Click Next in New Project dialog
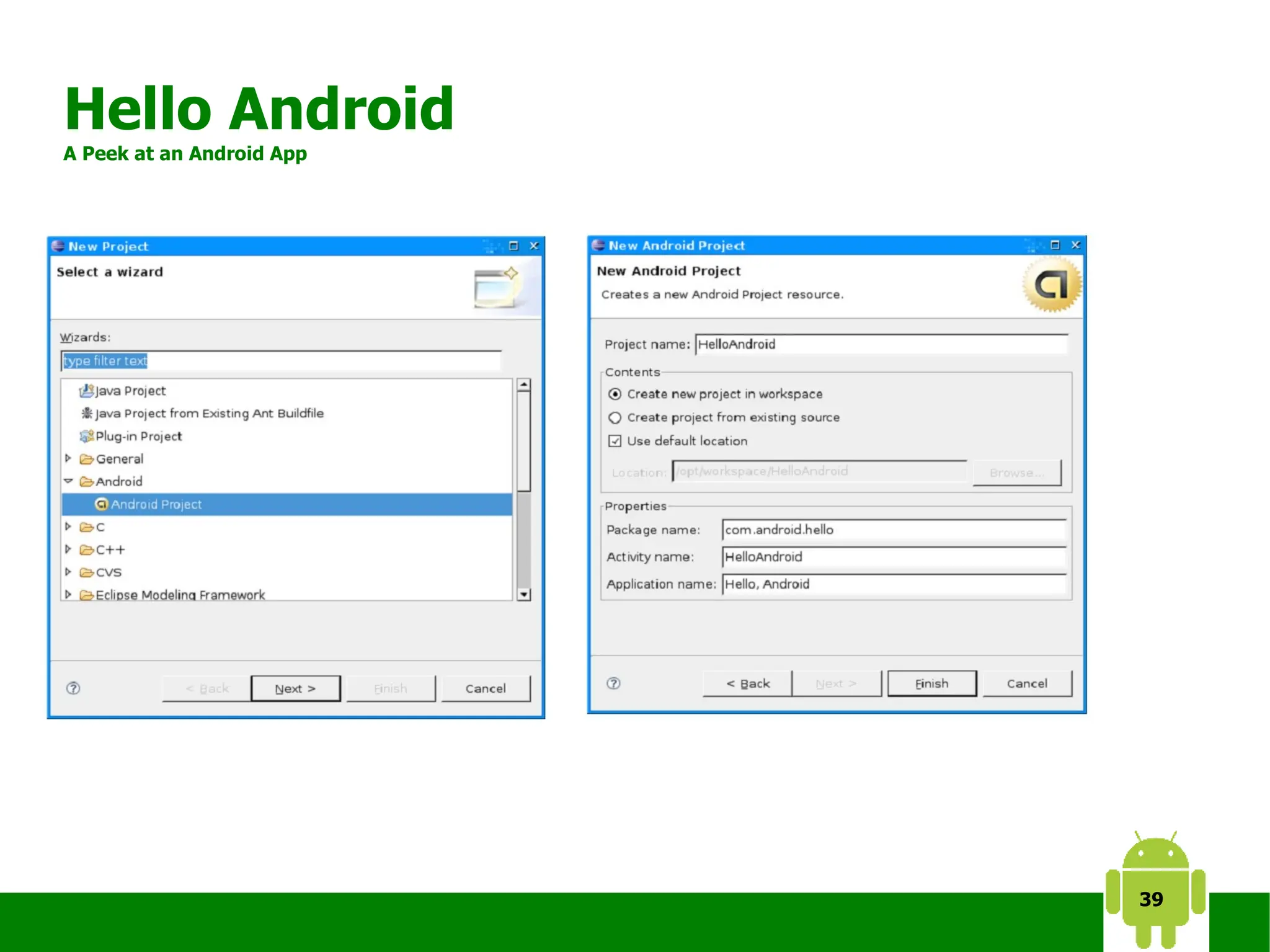 click(296, 688)
